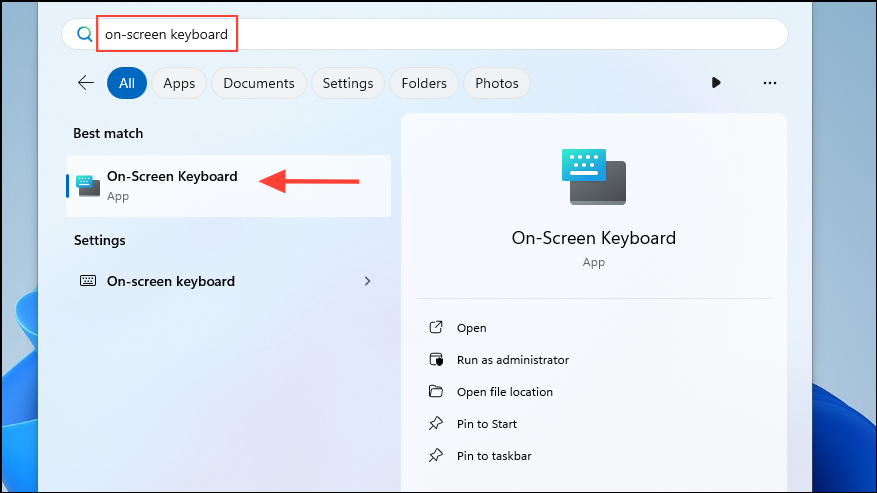Open the On-screen keyboard settings result
The width and height of the screenshot is (877, 493).
click(228, 281)
